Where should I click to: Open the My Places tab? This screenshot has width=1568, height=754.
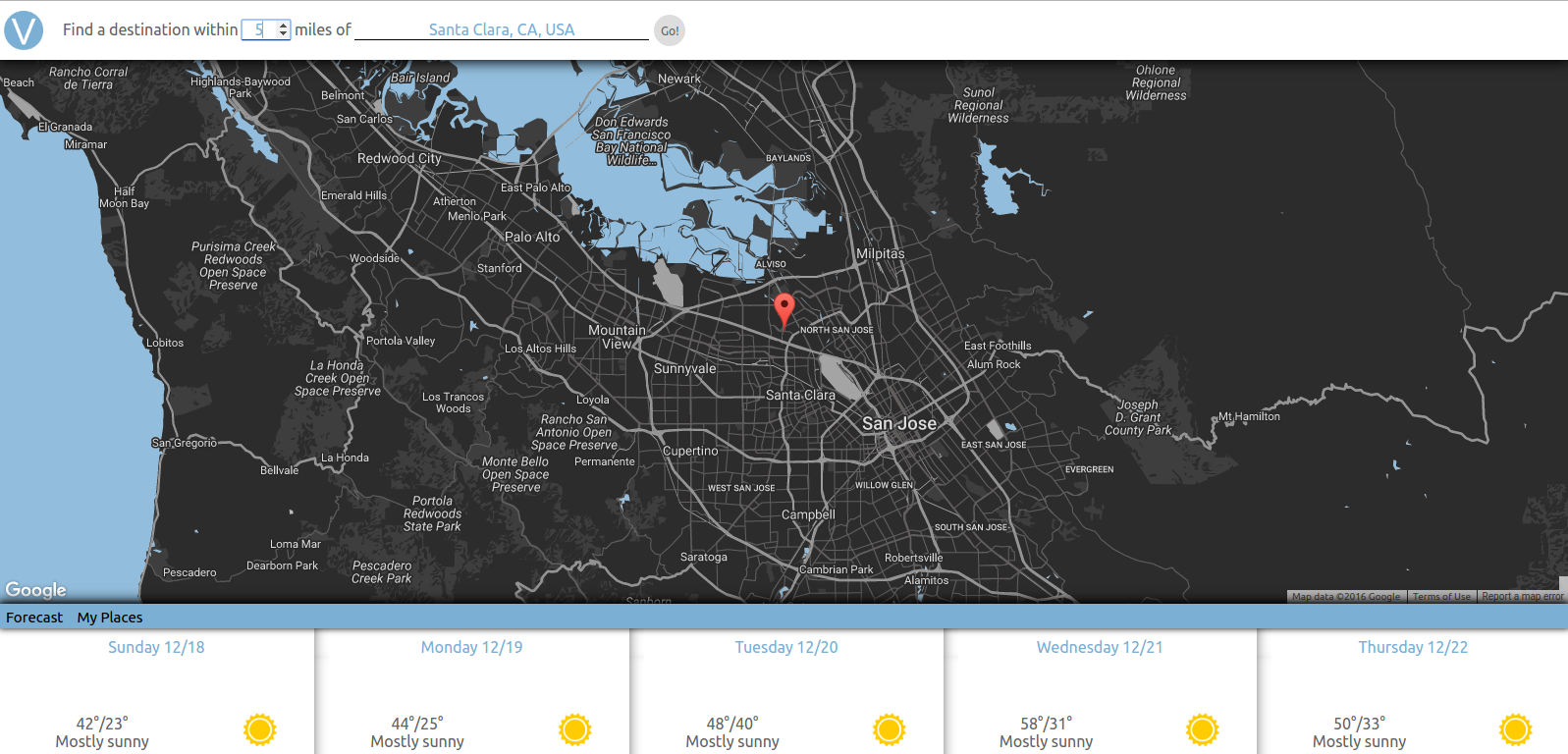pyautogui.click(x=110, y=618)
